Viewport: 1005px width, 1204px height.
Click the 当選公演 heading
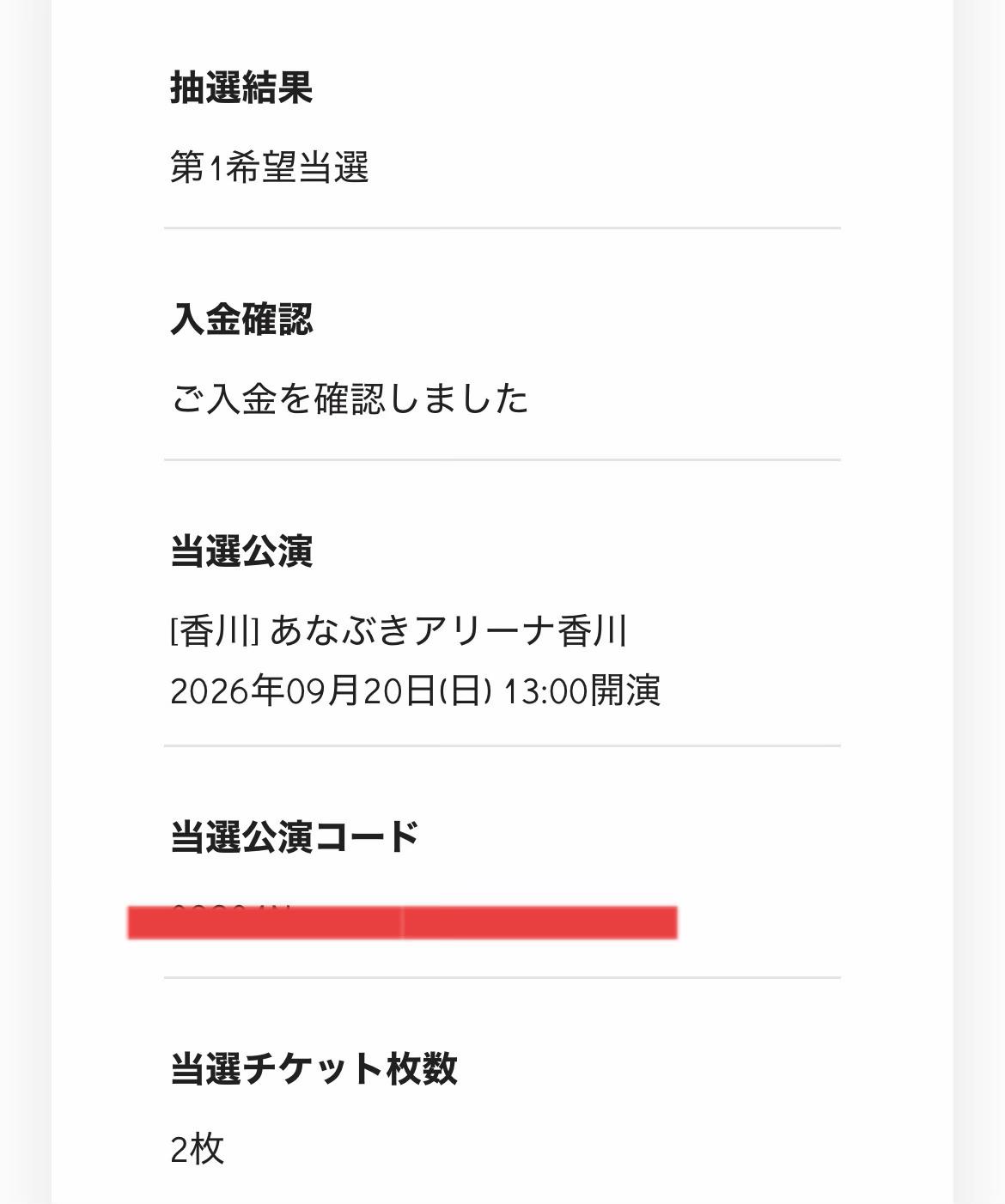241,550
